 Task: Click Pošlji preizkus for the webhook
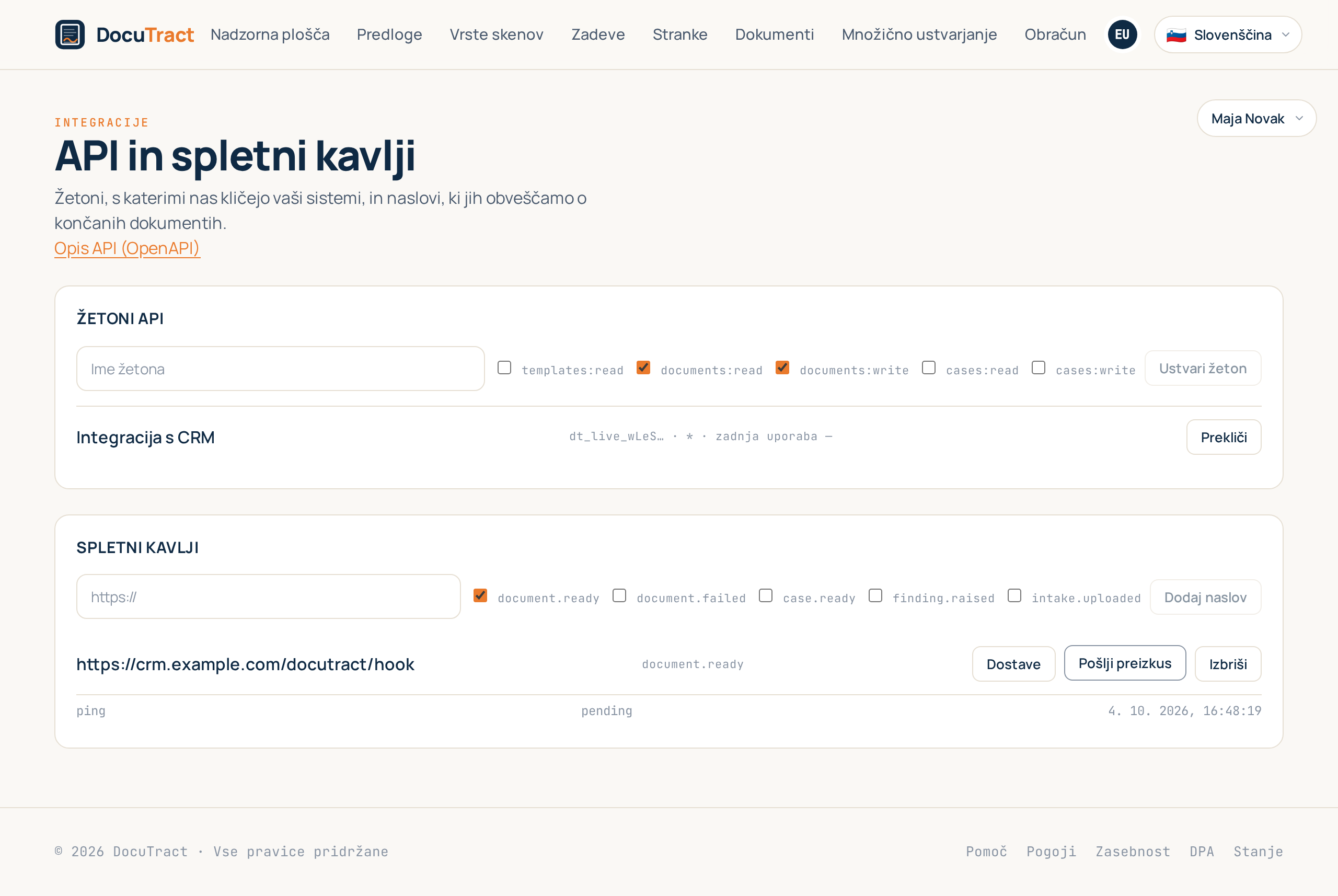click(x=1124, y=663)
